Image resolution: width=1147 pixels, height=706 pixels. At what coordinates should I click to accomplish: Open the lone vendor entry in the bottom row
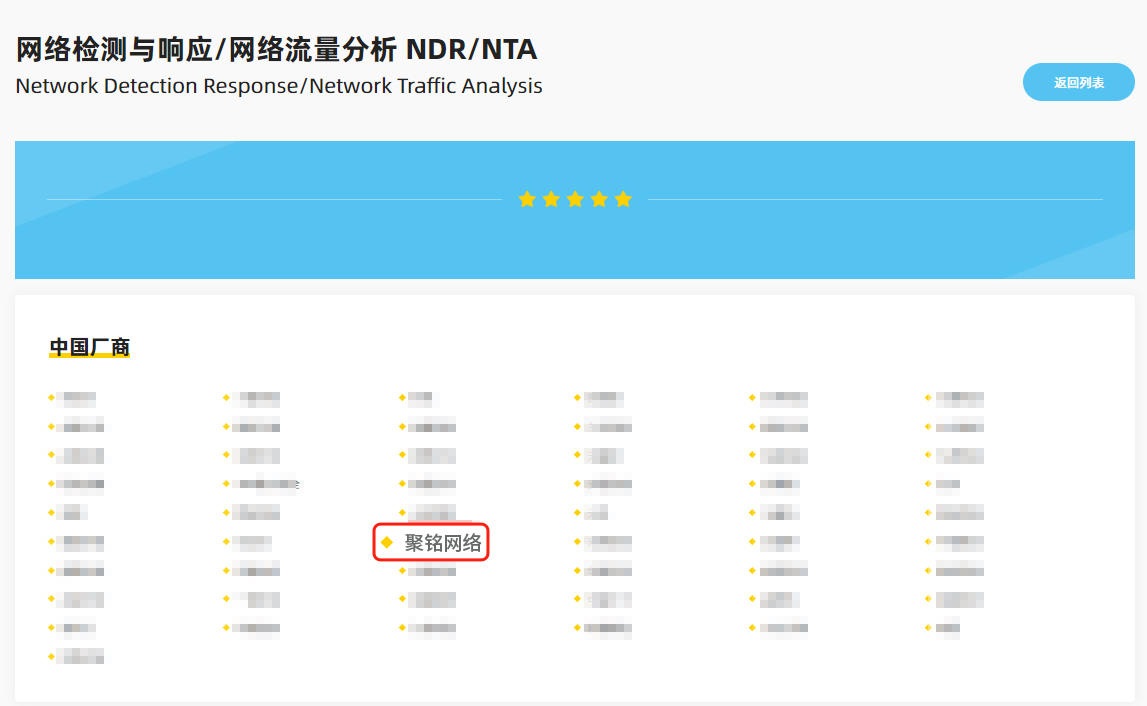click(82, 657)
